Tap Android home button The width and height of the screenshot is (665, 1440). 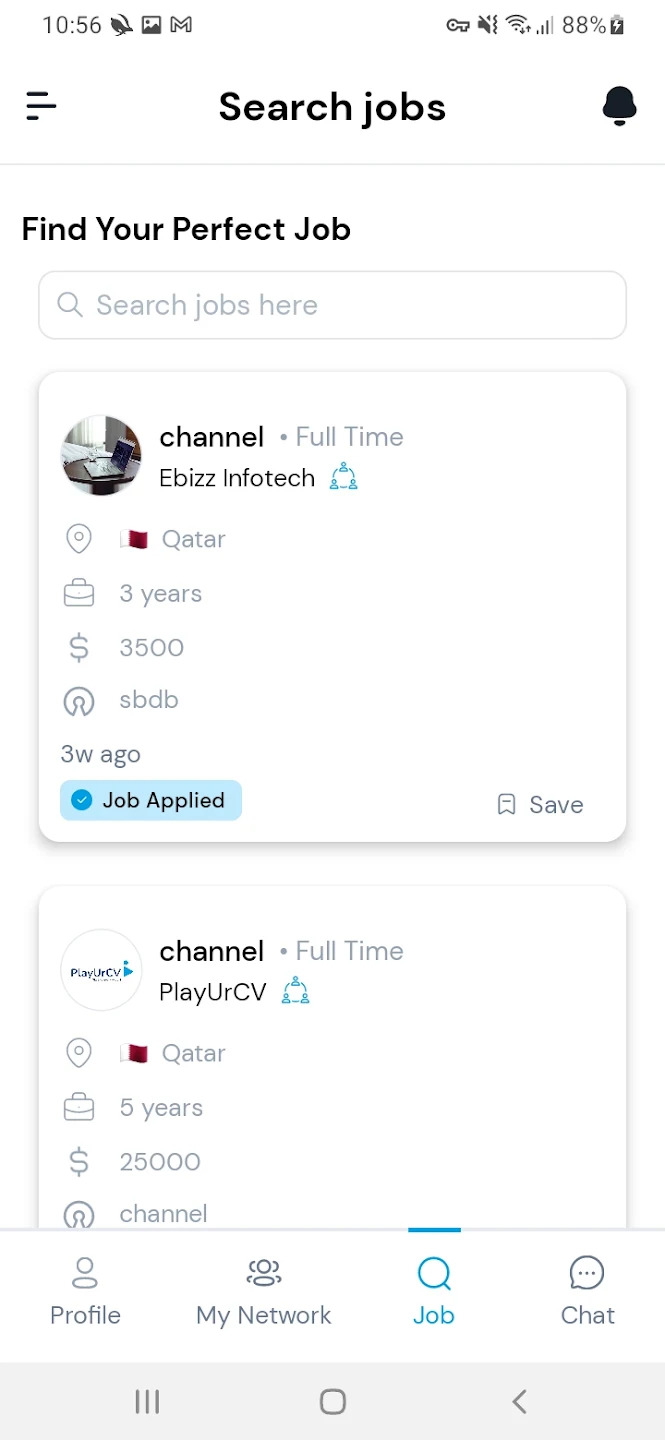(x=333, y=1402)
